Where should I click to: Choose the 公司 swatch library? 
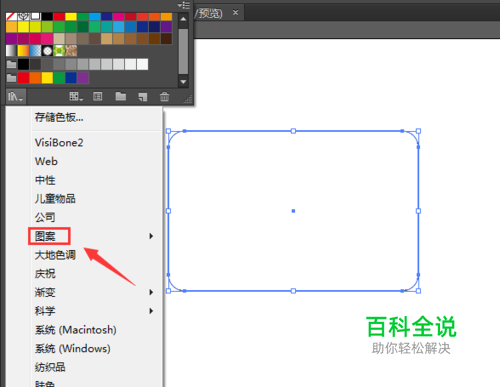click(45, 217)
